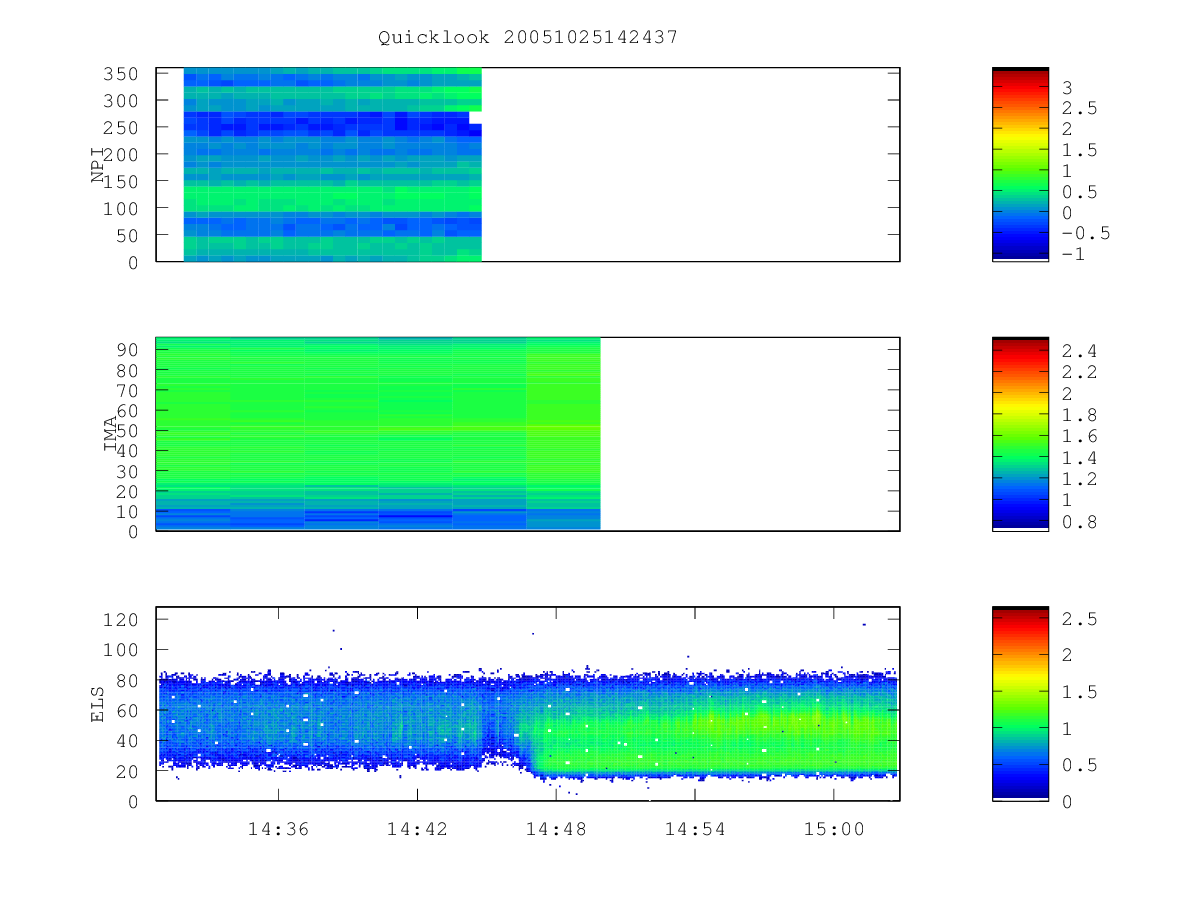The width and height of the screenshot is (1200, 900).
Task: Click the IMA y-axis label
Action: pyautogui.click(x=110, y=434)
